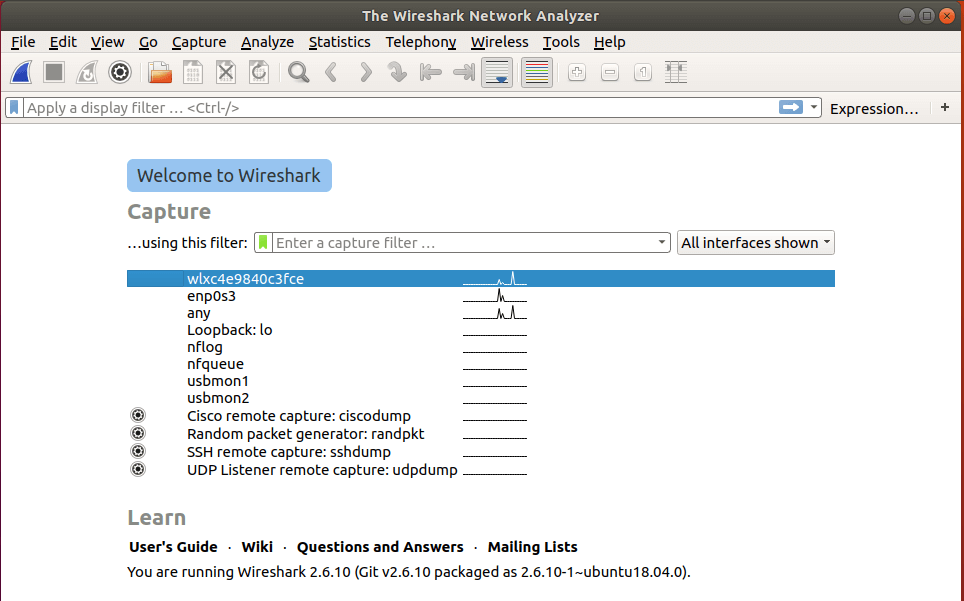Image resolution: width=964 pixels, height=601 pixels.
Task: Open capture filter bookmarks green icon
Action: point(263,243)
